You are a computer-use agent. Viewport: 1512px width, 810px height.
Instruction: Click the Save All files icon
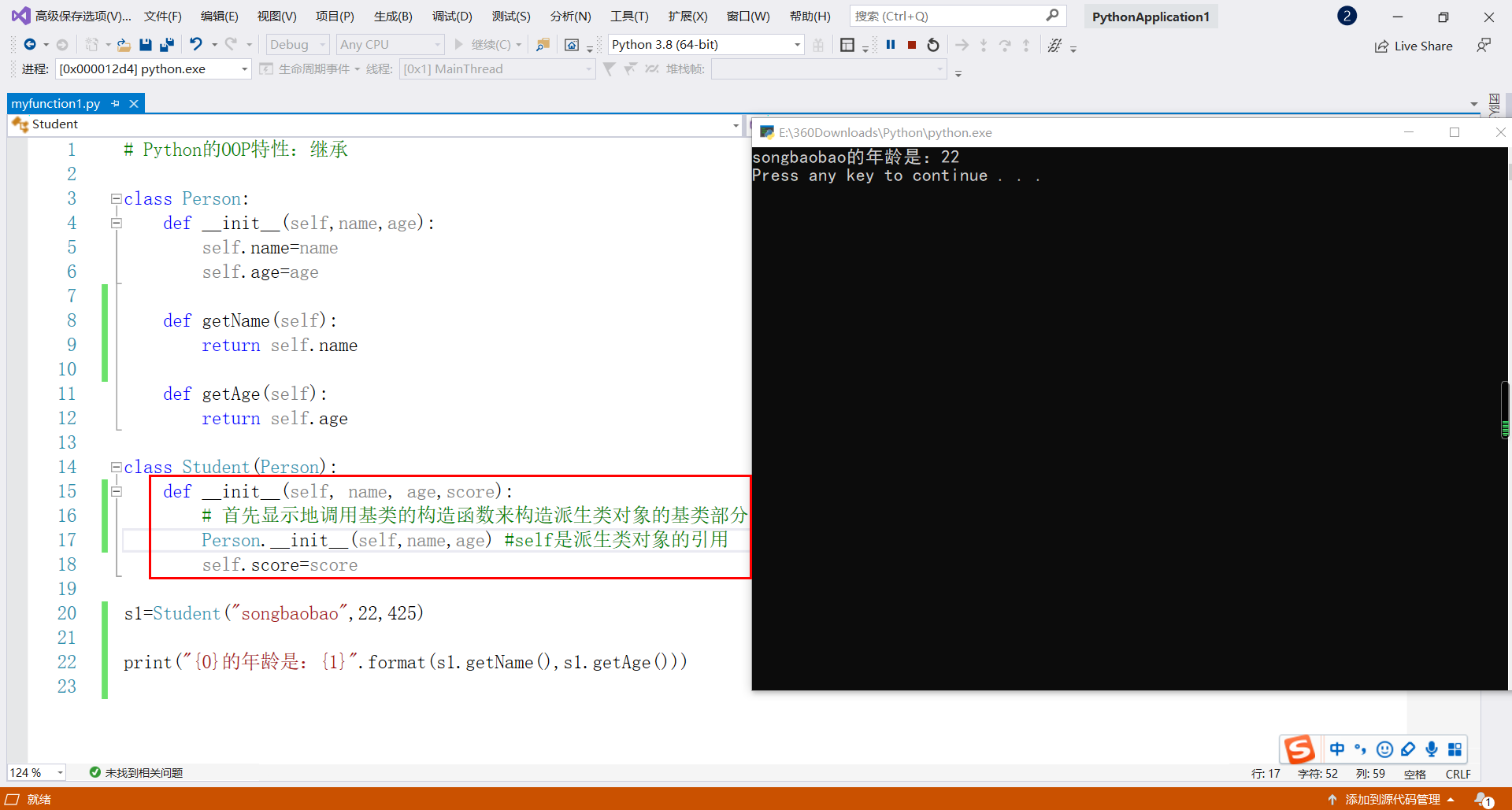[166, 45]
